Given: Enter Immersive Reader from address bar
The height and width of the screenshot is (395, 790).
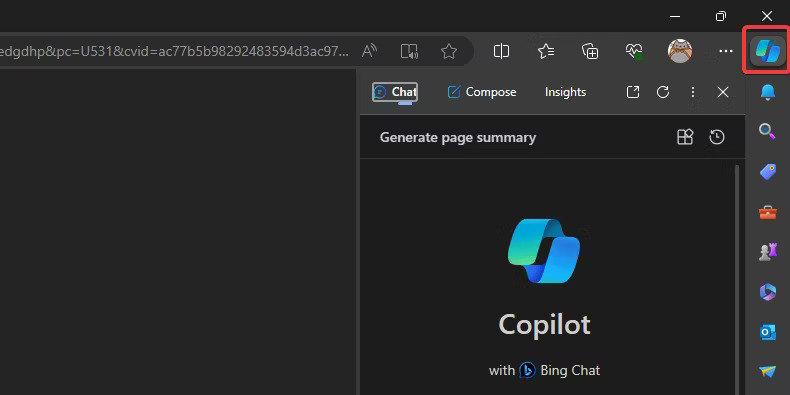Looking at the screenshot, I should (409, 51).
